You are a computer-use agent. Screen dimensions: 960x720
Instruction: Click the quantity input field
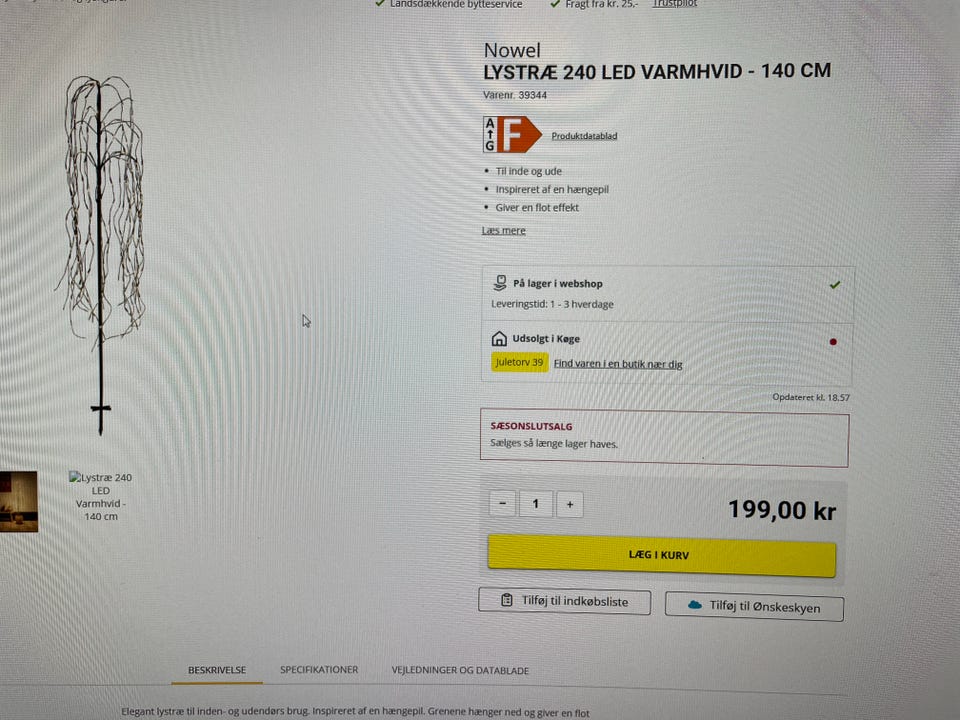point(536,504)
